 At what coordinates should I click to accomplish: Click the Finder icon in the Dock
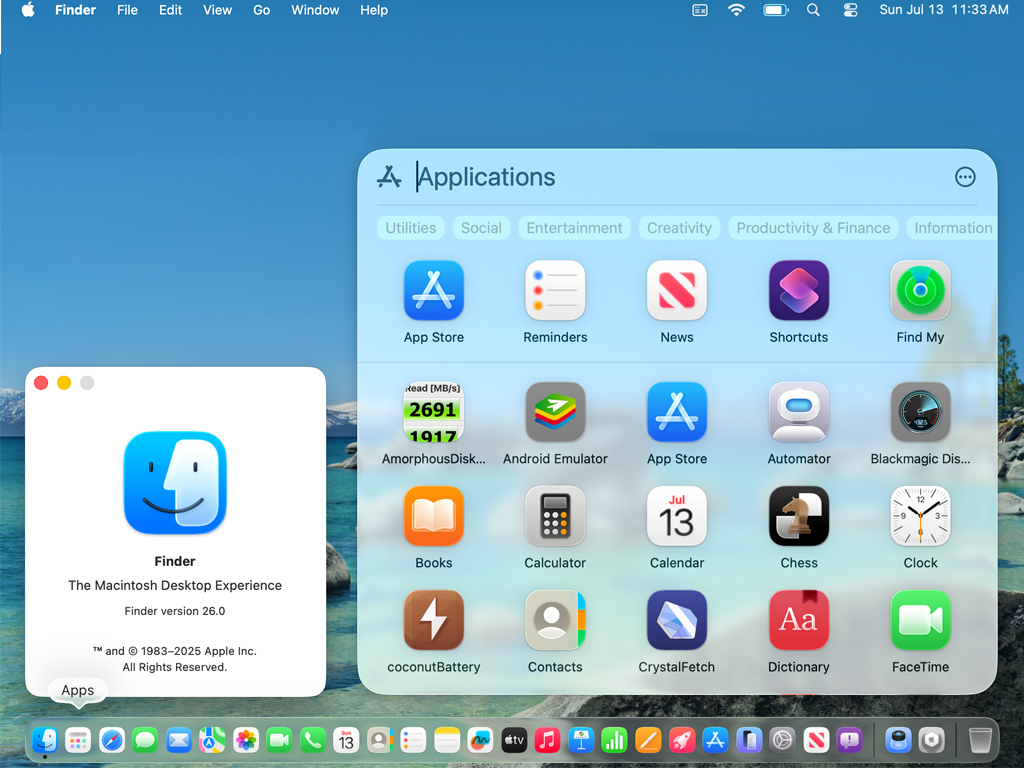coord(45,740)
